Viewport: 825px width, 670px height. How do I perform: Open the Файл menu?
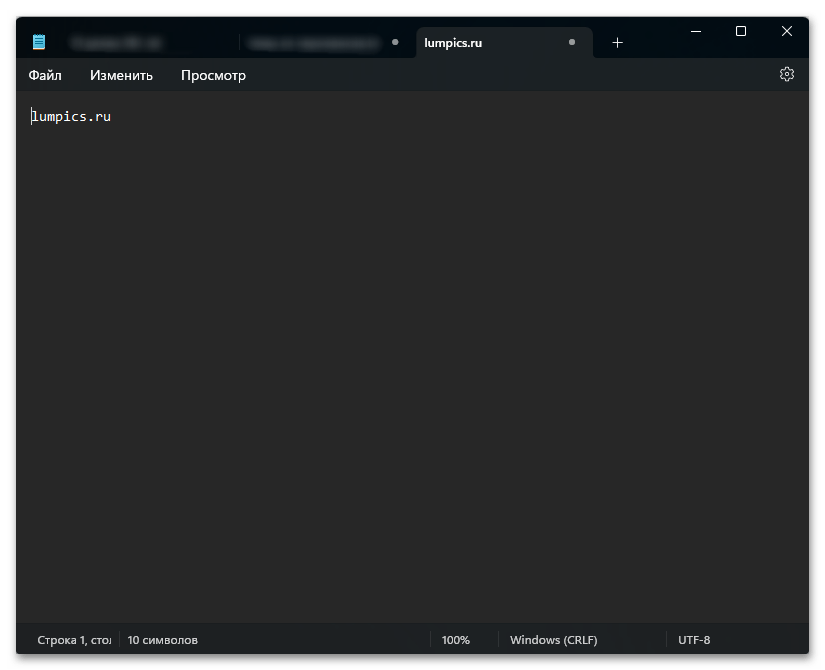[x=45, y=75]
